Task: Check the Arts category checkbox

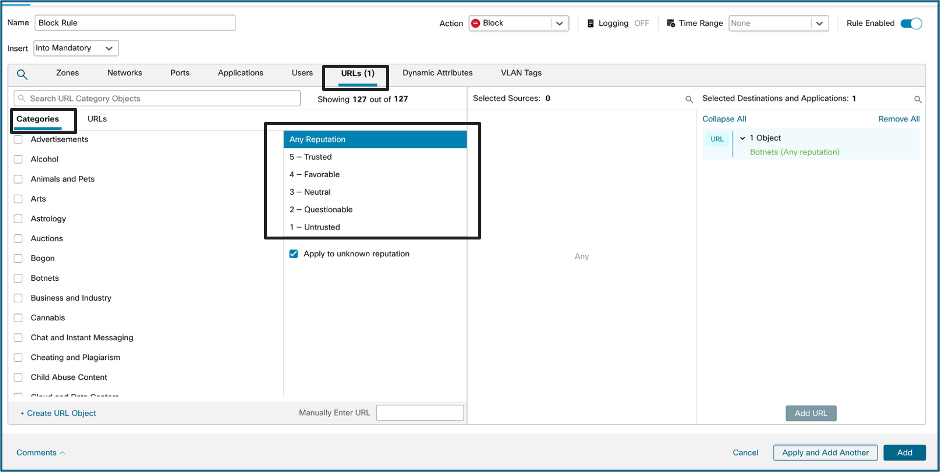Action: pos(19,199)
